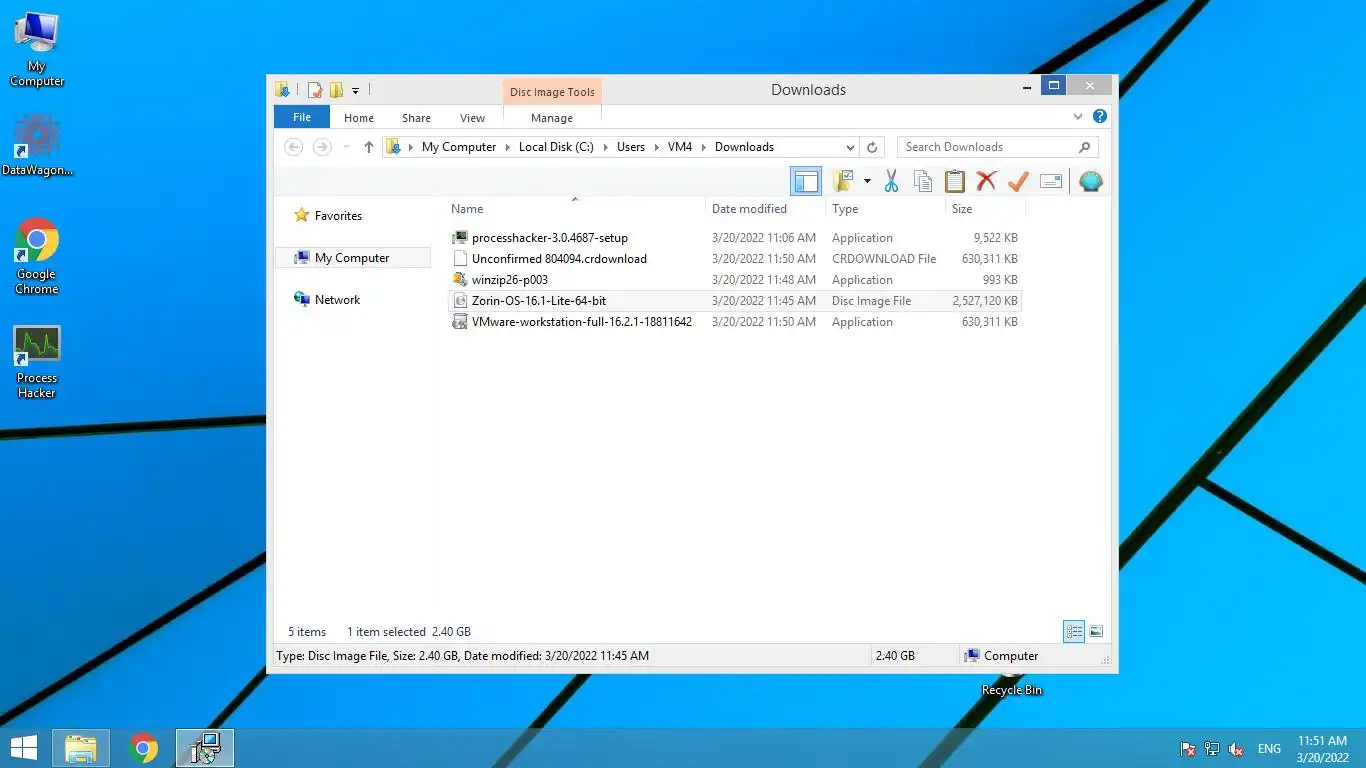Screen dimensions: 1366x768
Task: Click the Up arrow navigation button
Action: coord(369,147)
